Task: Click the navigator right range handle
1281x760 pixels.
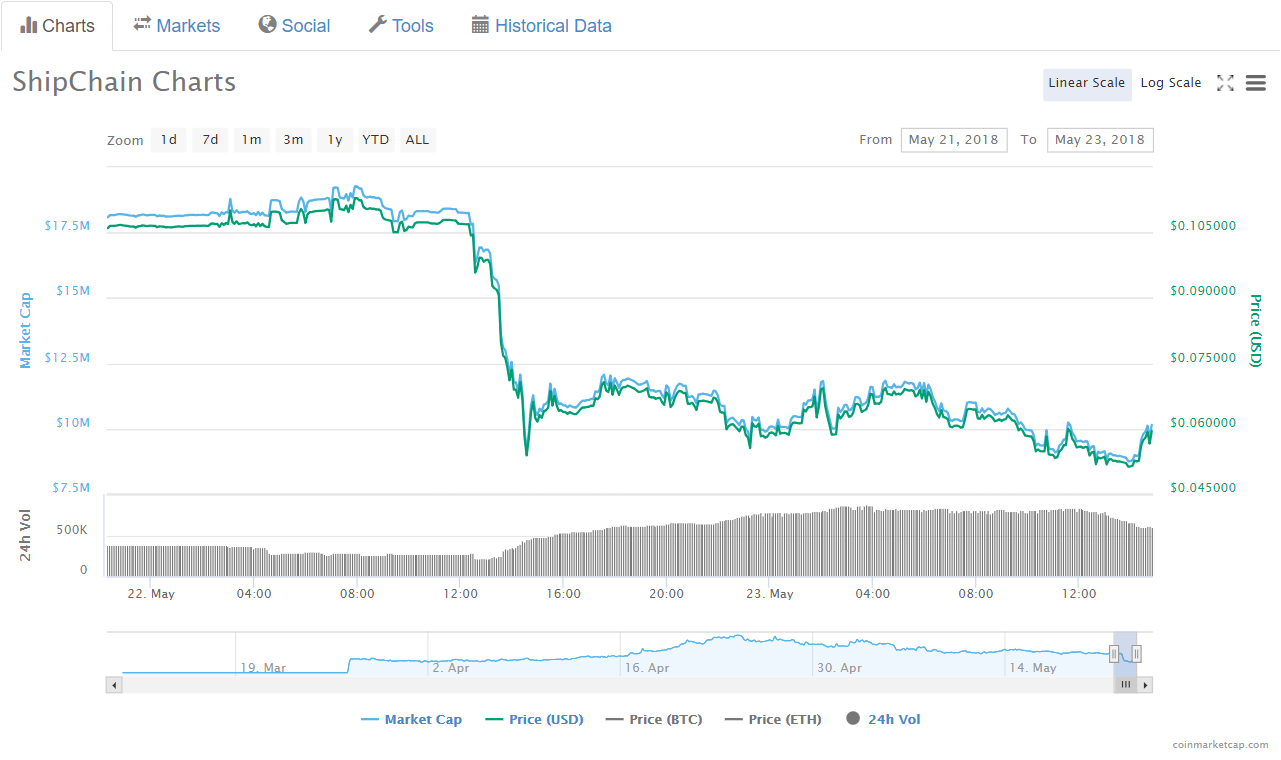Action: [x=1137, y=655]
